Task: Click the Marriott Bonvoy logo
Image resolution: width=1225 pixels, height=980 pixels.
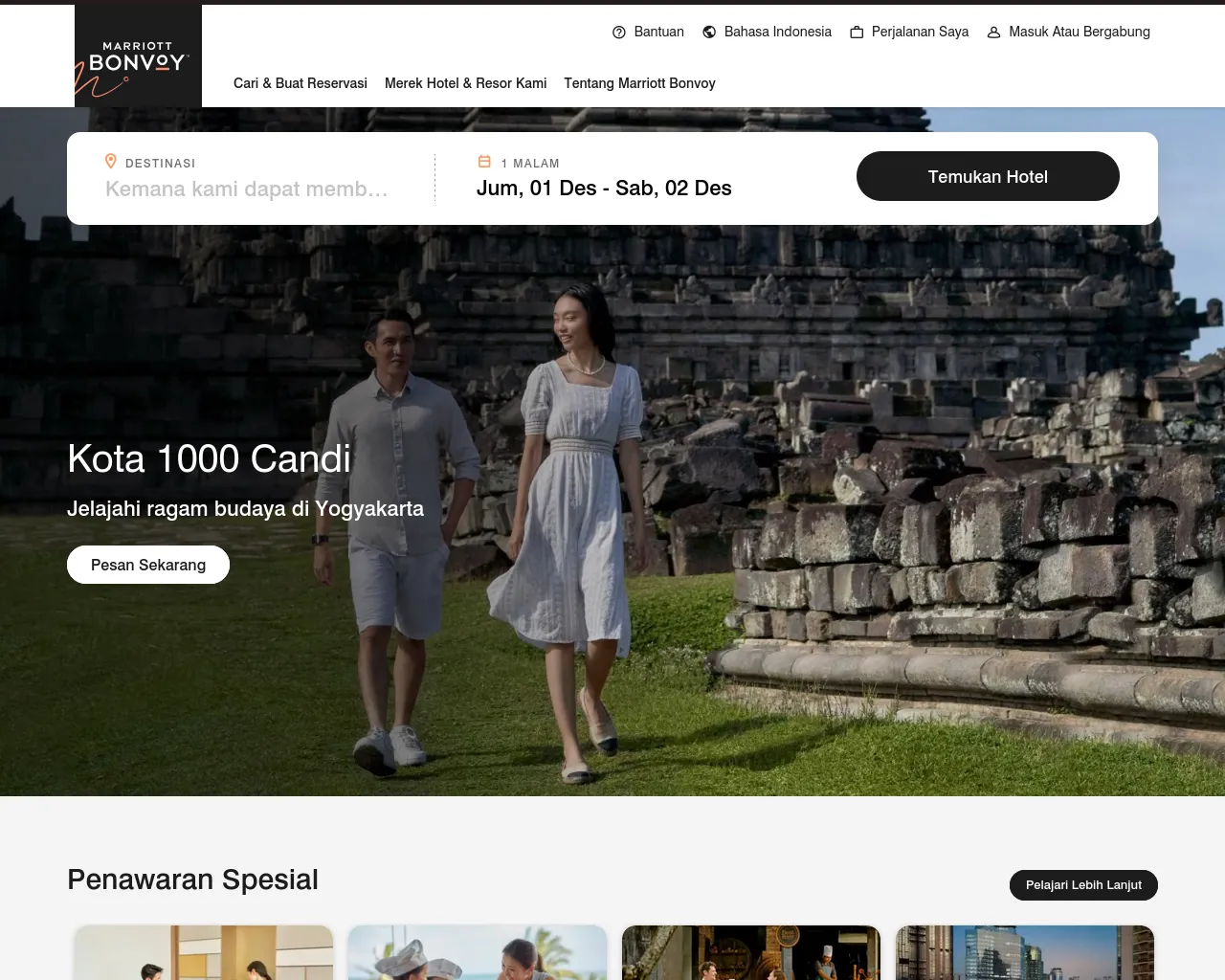Action: 138,56
